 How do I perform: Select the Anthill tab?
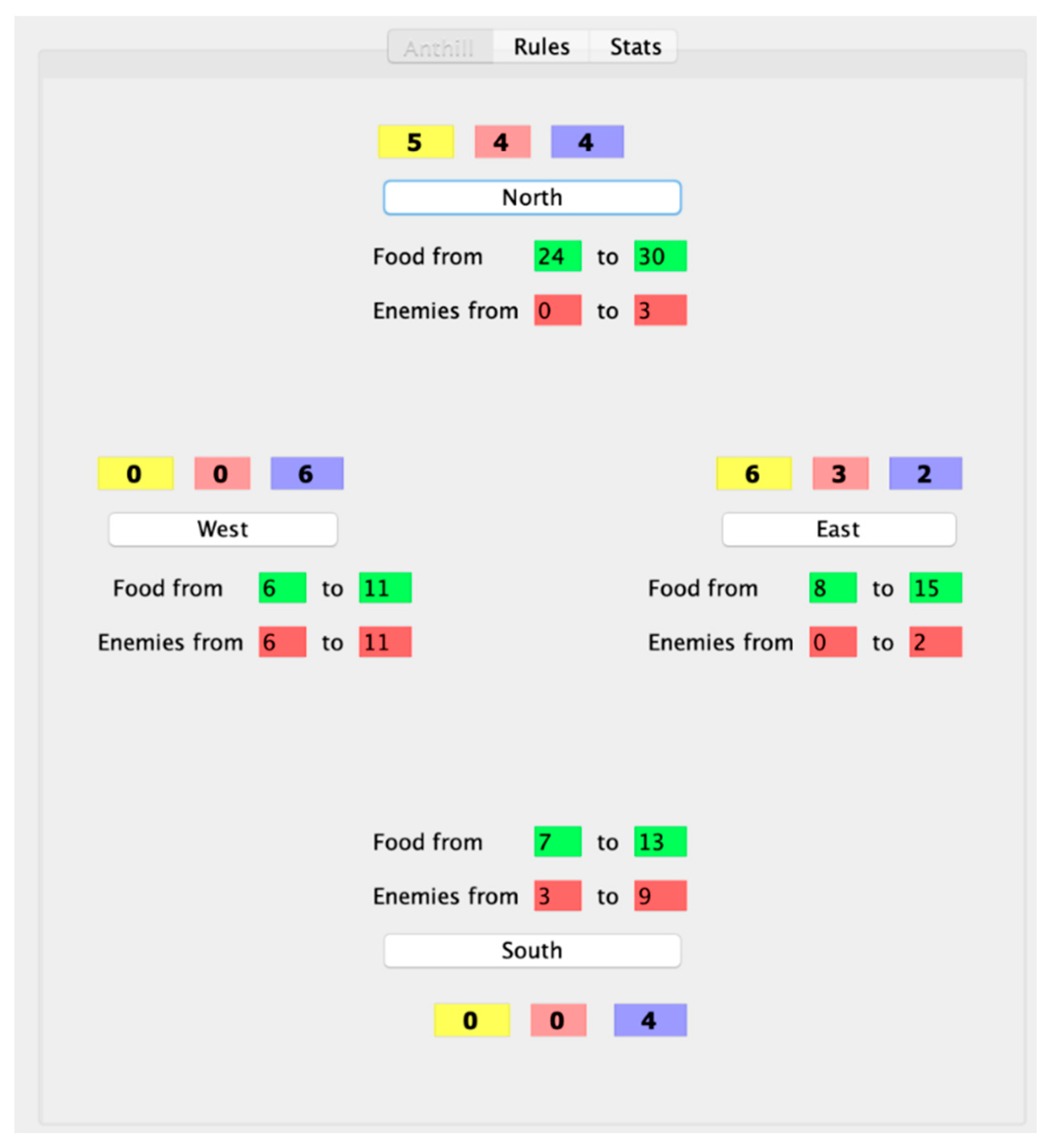click(439, 48)
